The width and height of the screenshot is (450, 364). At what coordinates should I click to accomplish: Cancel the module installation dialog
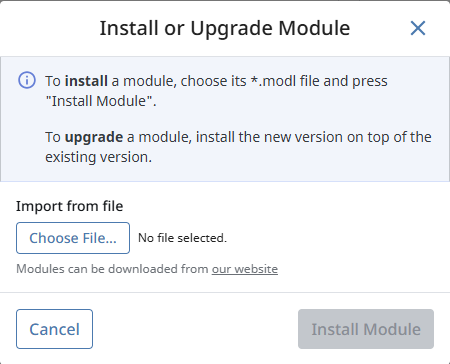click(x=54, y=329)
